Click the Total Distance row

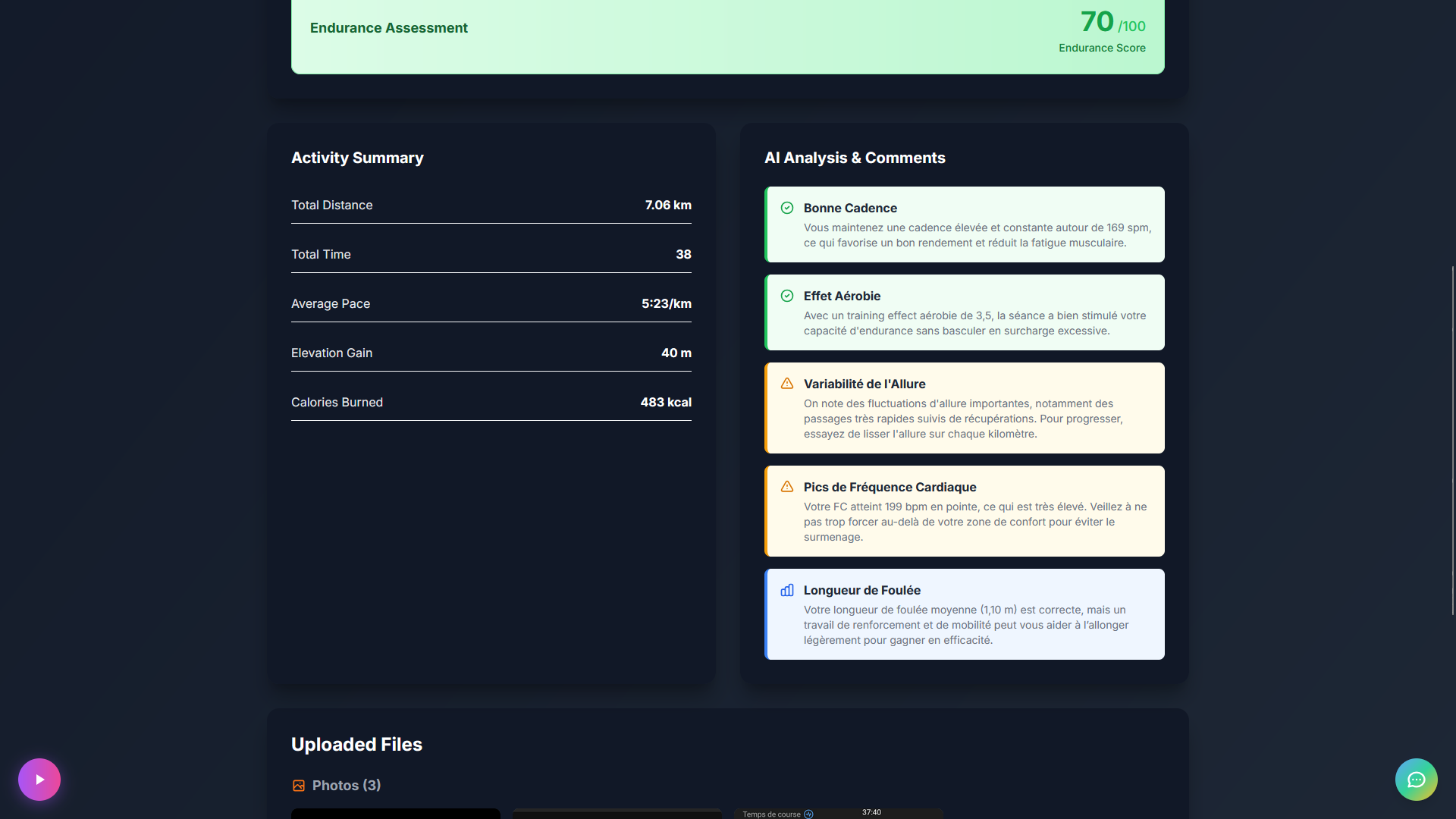pos(491,206)
